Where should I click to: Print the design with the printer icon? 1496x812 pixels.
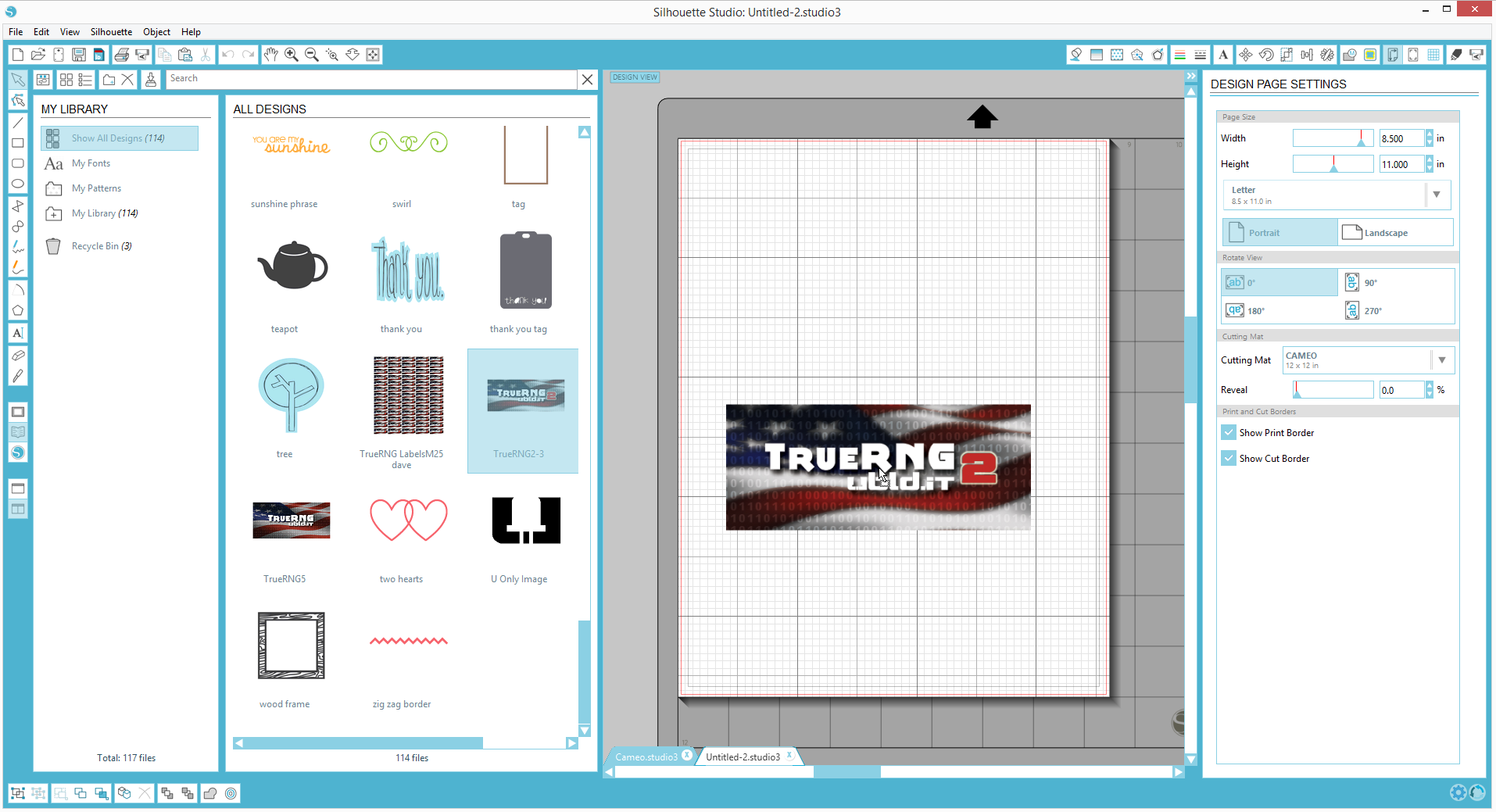pos(121,55)
